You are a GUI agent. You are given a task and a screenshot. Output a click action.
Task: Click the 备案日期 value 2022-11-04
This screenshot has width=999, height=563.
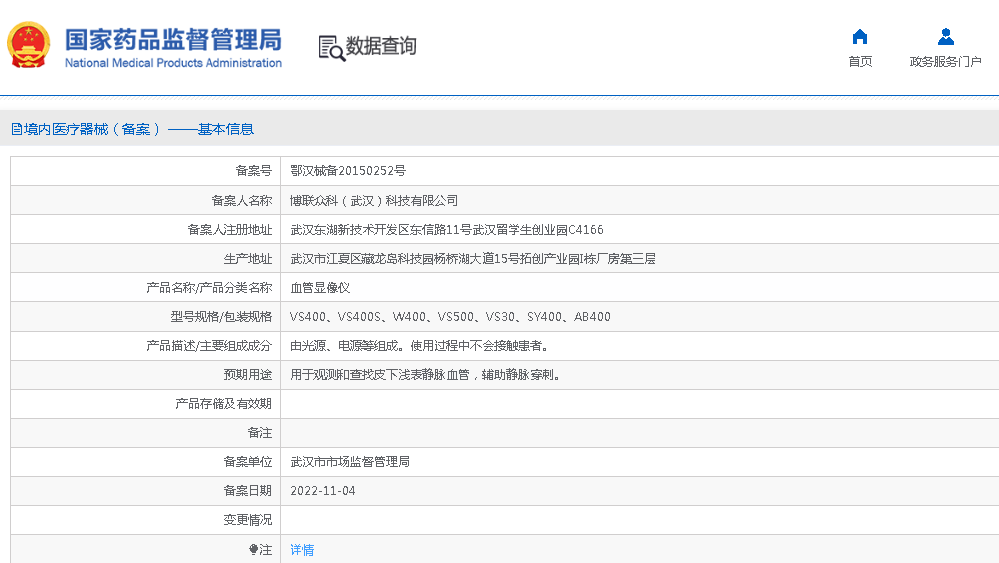click(322, 491)
